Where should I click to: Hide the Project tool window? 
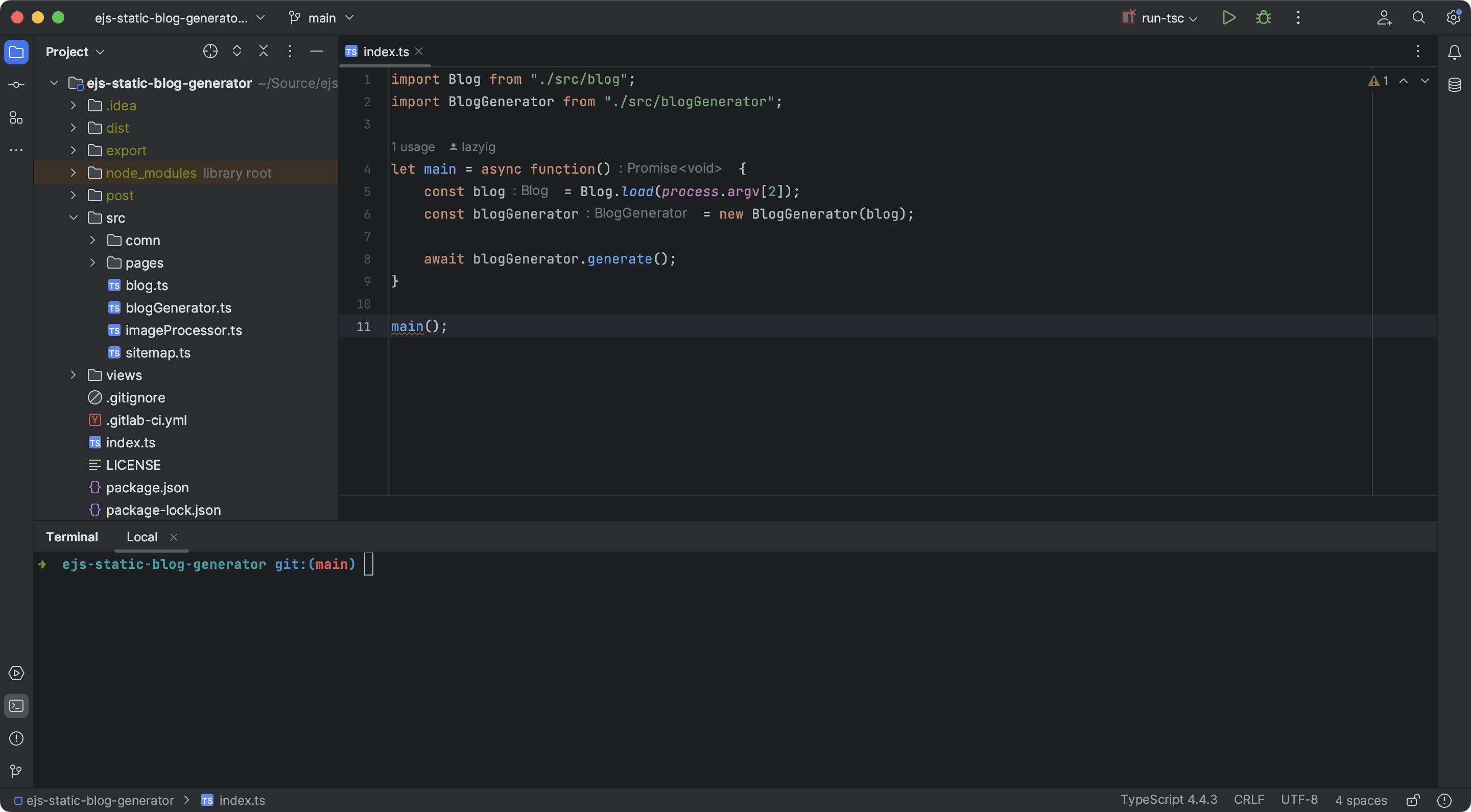click(x=316, y=52)
